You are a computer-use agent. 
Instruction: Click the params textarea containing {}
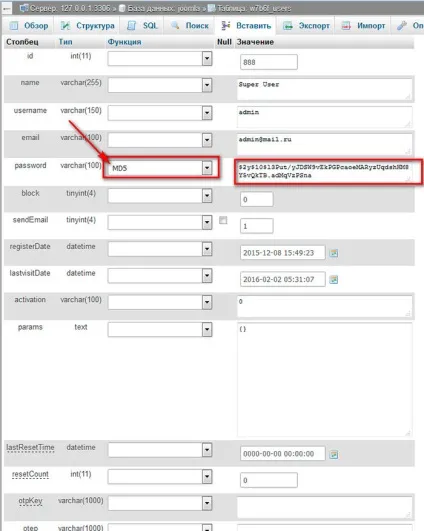(x=325, y=379)
